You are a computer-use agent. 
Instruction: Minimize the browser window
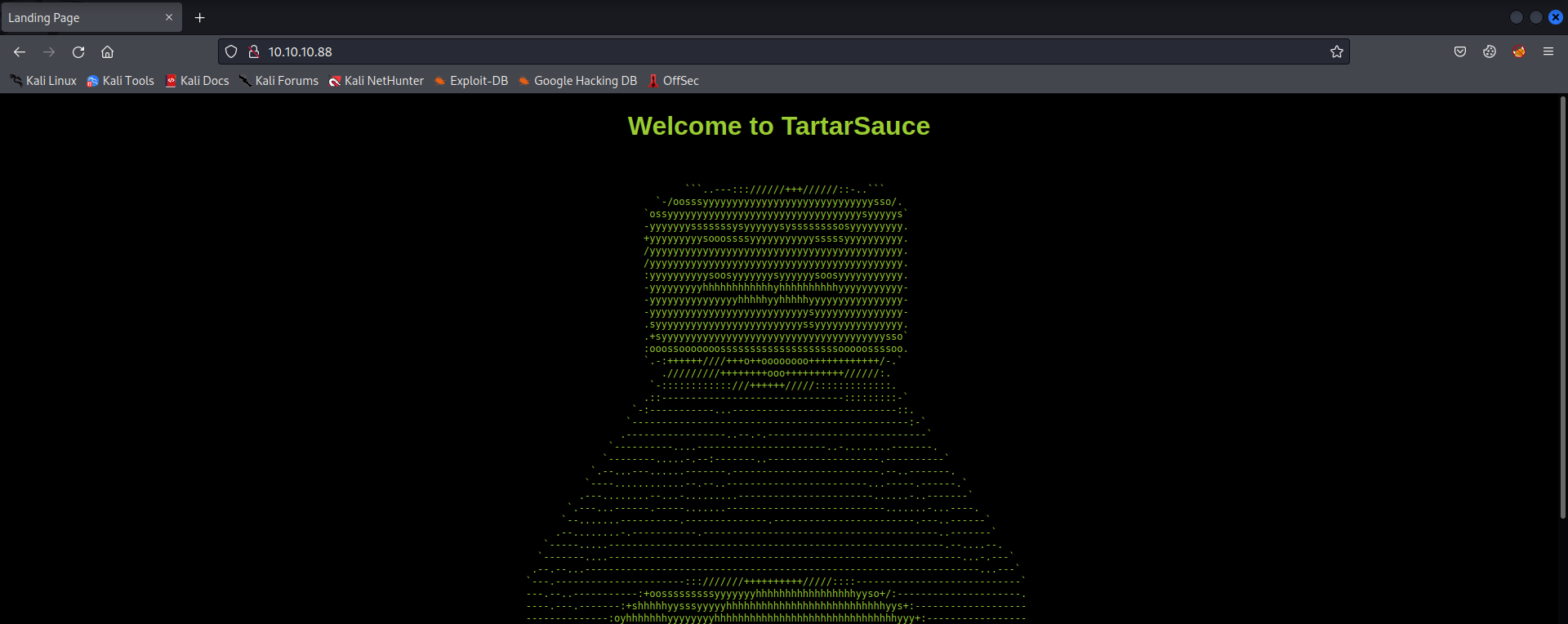1517,17
